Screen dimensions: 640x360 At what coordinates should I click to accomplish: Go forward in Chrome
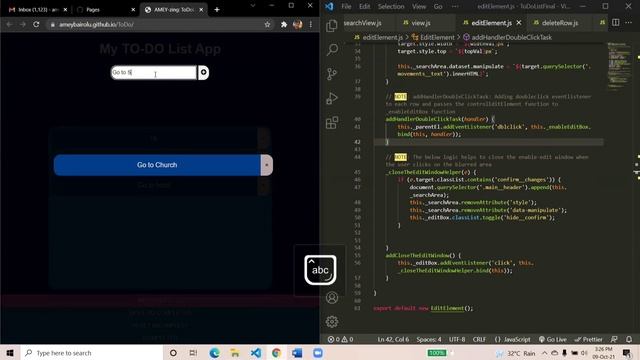coord(23,24)
